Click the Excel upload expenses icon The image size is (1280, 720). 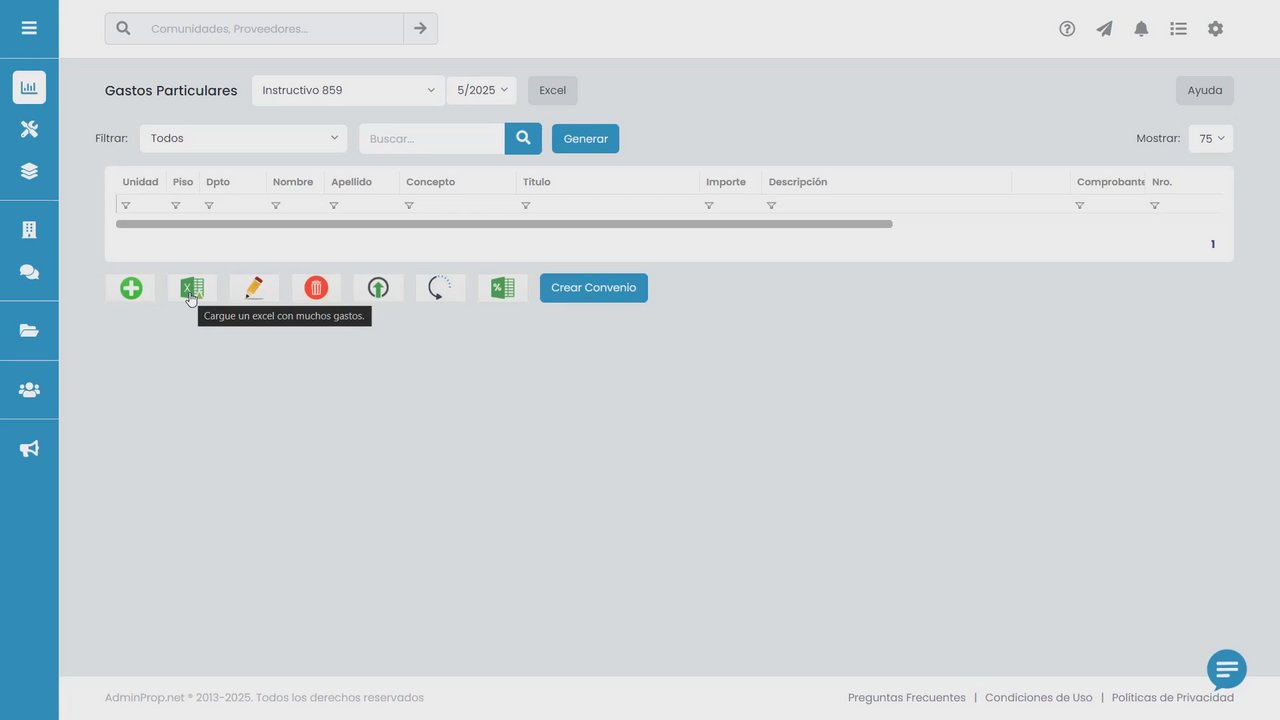[192, 288]
